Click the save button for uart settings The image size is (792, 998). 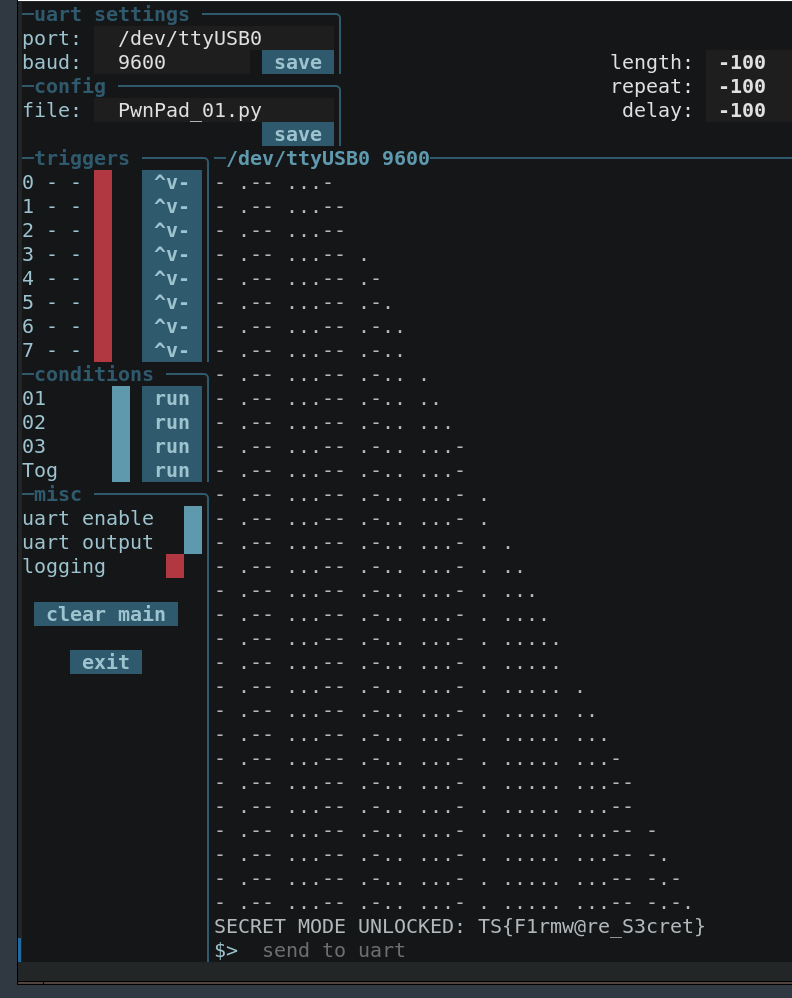tap(297, 62)
